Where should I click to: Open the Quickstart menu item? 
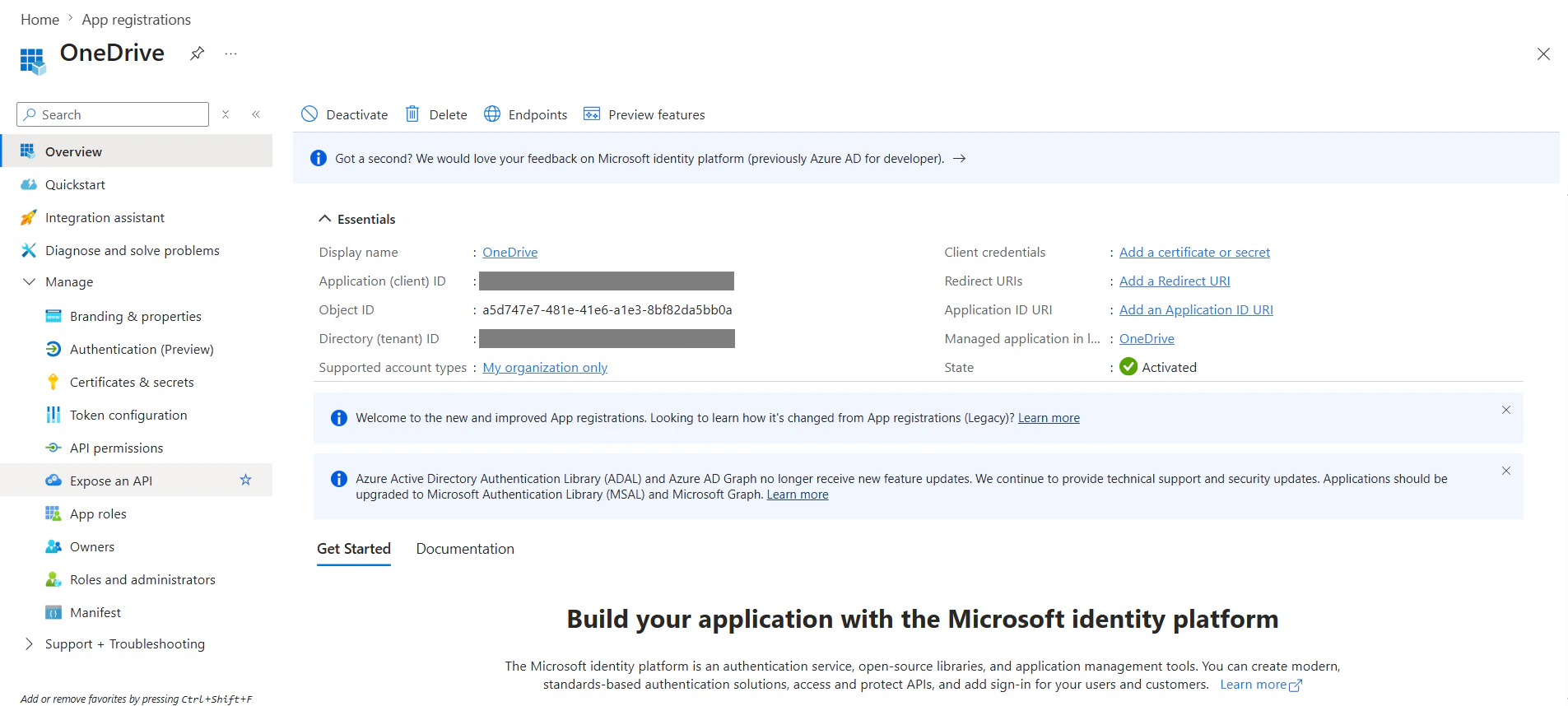point(137,184)
